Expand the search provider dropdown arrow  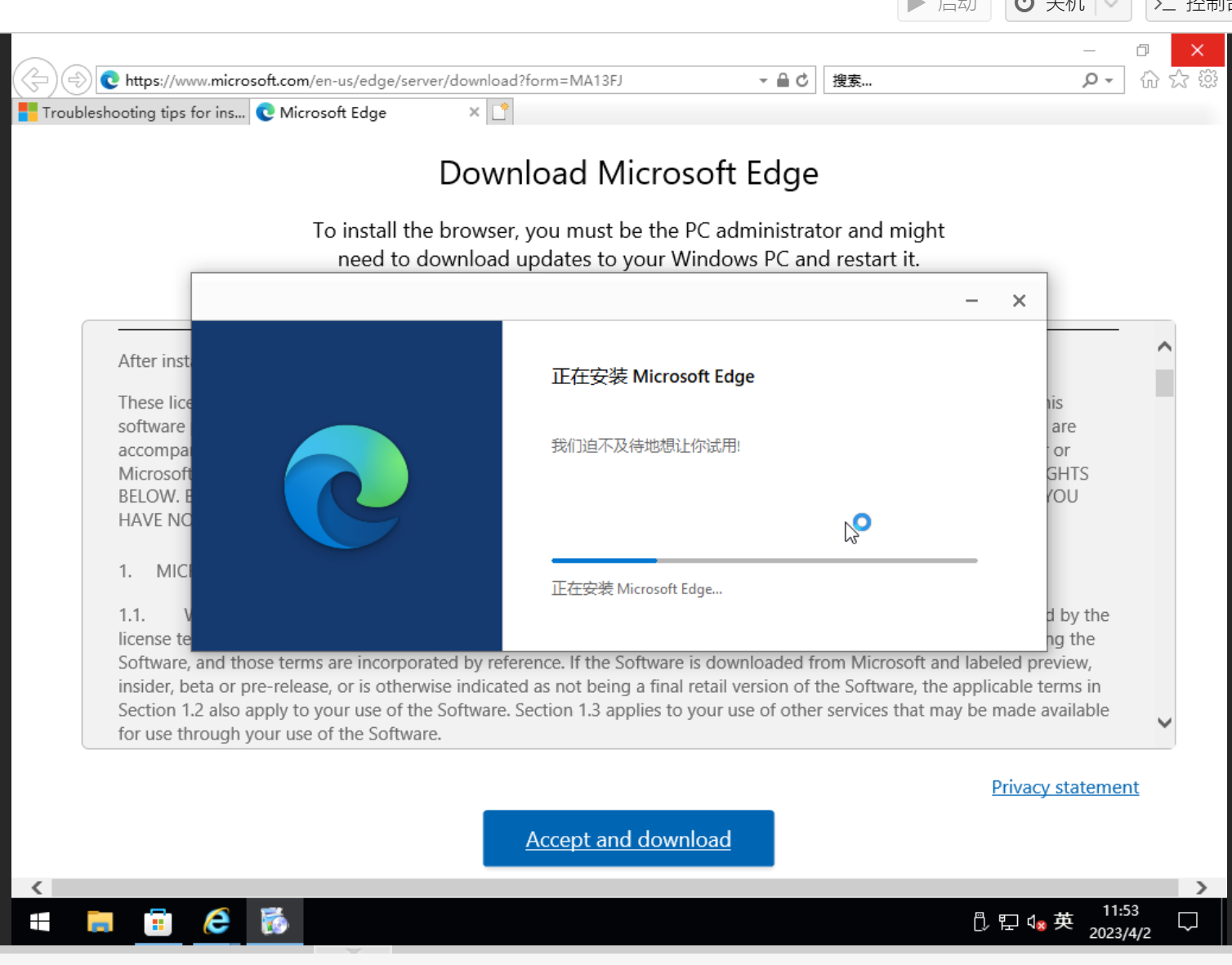click(x=1109, y=80)
